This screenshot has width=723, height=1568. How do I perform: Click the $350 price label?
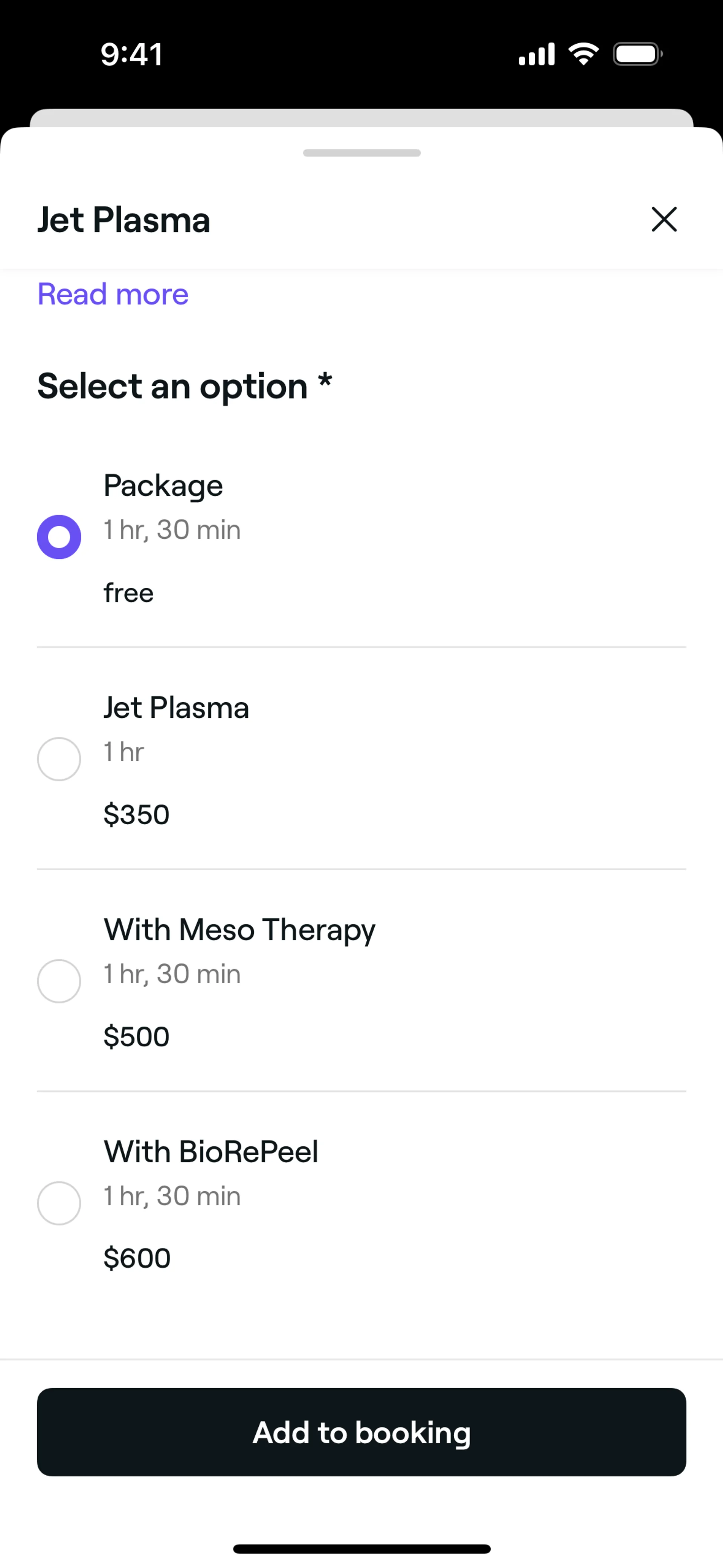(136, 815)
